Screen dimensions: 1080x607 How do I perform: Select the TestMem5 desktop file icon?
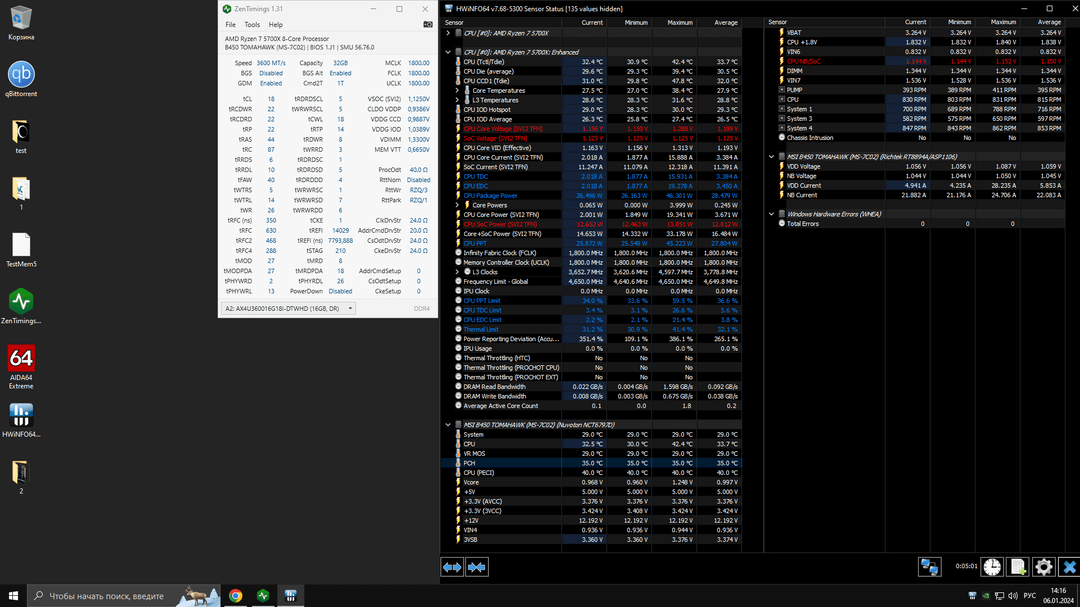click(x=21, y=250)
